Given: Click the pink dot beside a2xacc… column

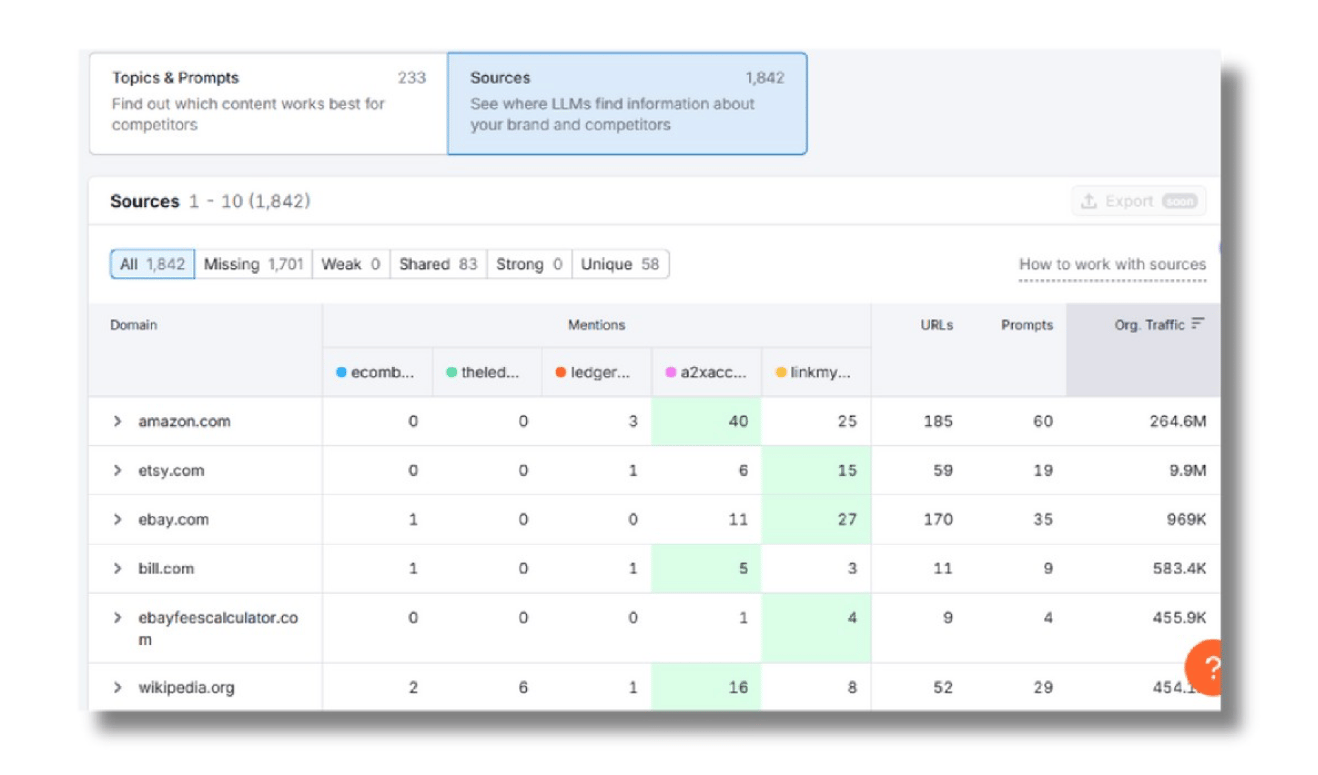Looking at the screenshot, I should tap(671, 373).
